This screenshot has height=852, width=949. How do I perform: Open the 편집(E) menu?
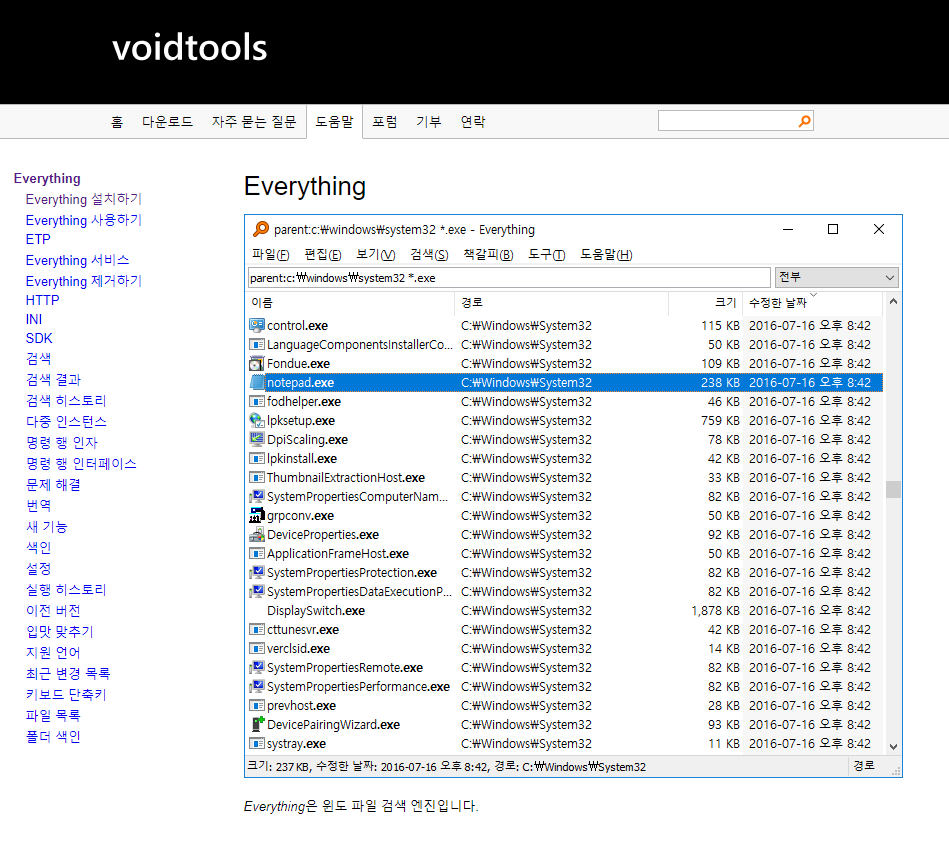(323, 255)
